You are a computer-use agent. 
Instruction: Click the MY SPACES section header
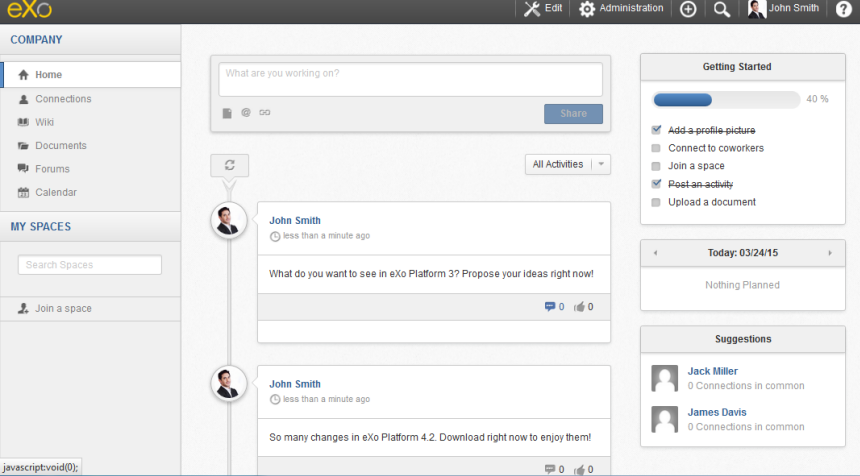pyautogui.click(x=41, y=226)
